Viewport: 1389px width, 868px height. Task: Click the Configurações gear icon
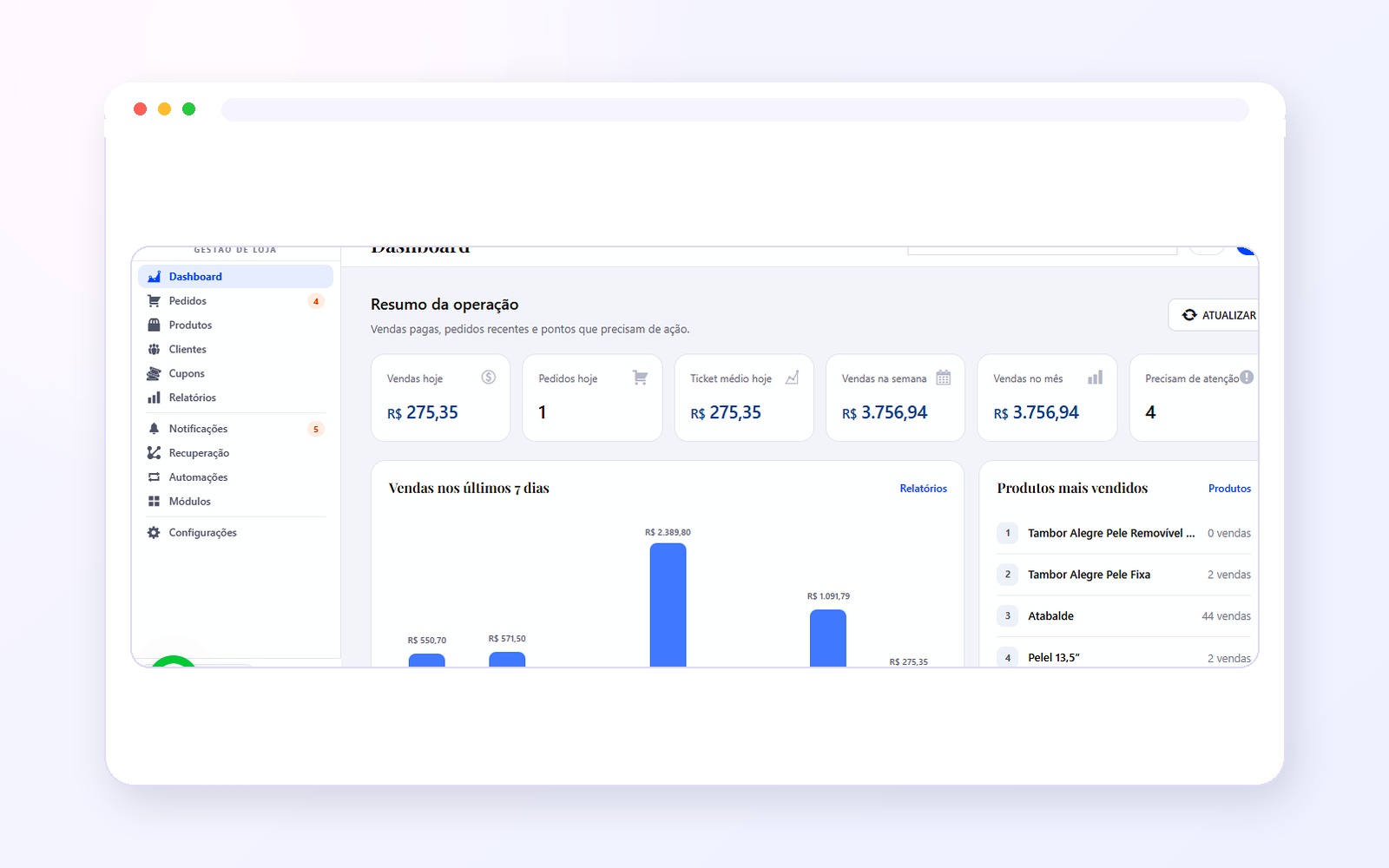154,533
